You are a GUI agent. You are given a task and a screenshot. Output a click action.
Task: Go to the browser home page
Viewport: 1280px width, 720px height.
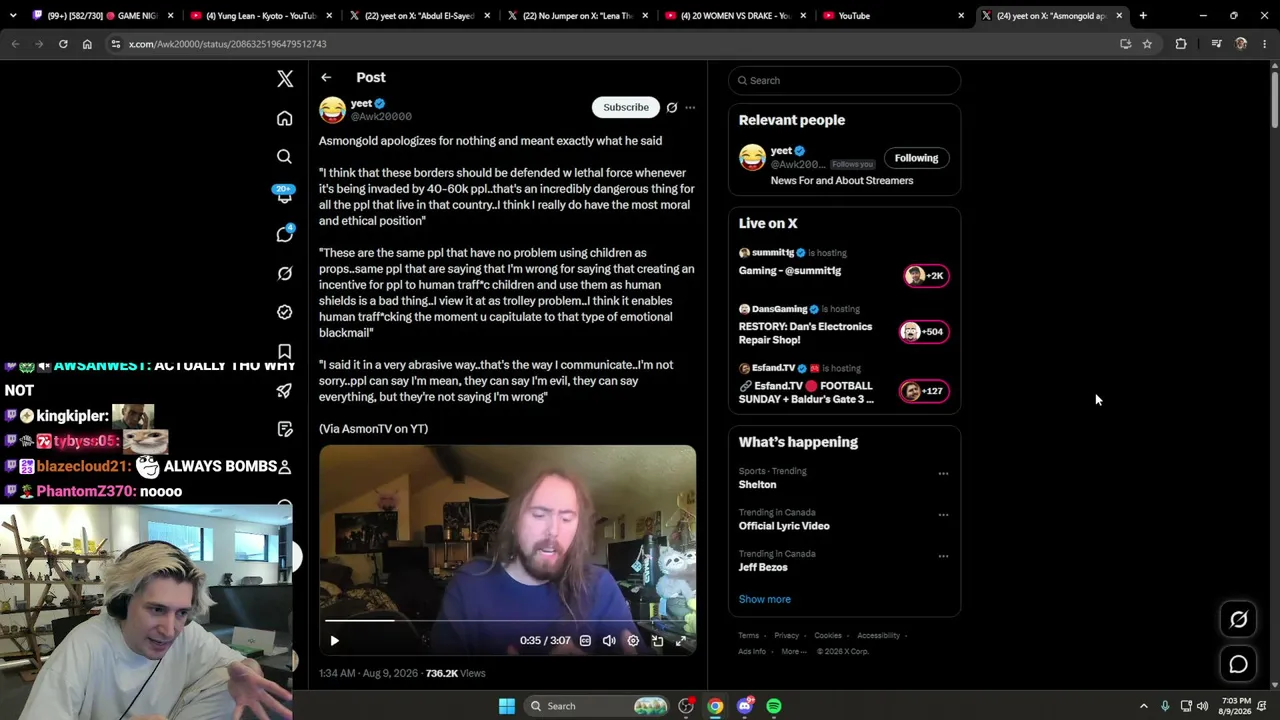[x=87, y=44]
